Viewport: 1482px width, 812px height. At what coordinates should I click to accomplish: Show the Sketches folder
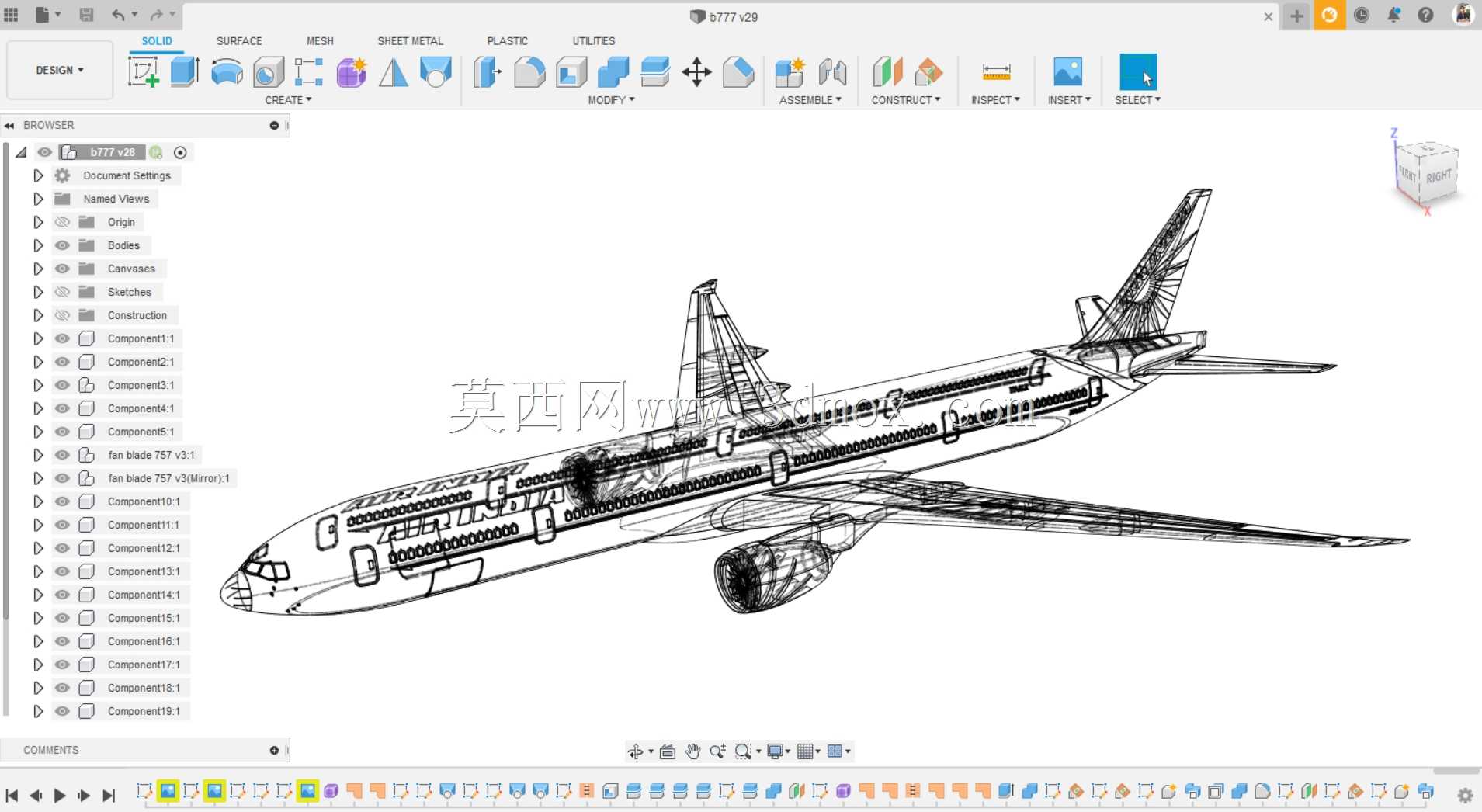(62, 292)
